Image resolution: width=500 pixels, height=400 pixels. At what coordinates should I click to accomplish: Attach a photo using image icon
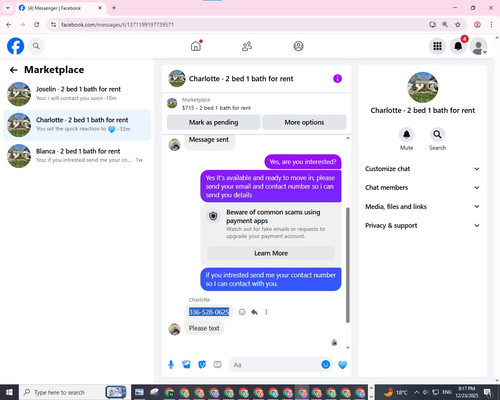[x=186, y=365]
